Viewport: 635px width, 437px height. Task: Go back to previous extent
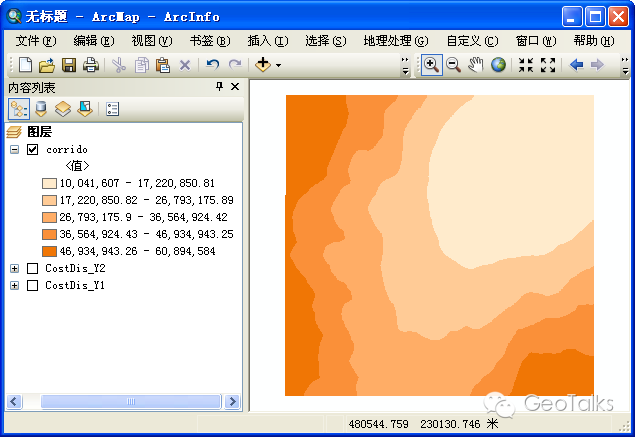pos(576,65)
